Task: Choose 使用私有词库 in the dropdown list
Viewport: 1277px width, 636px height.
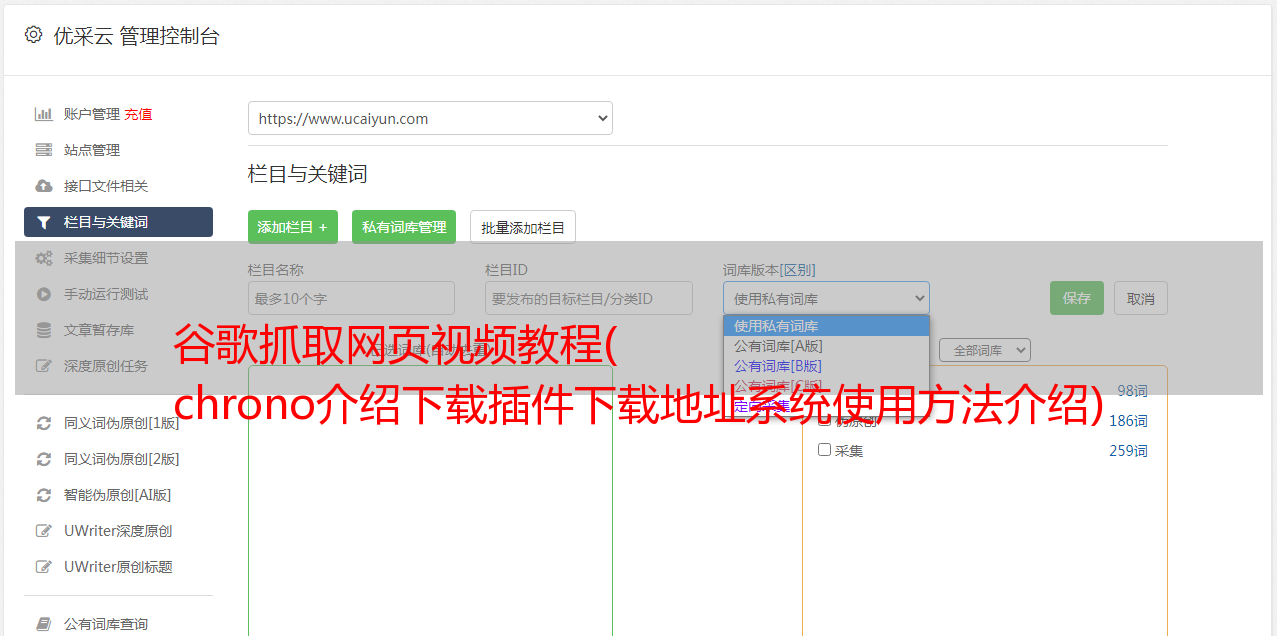Action: [x=826, y=326]
